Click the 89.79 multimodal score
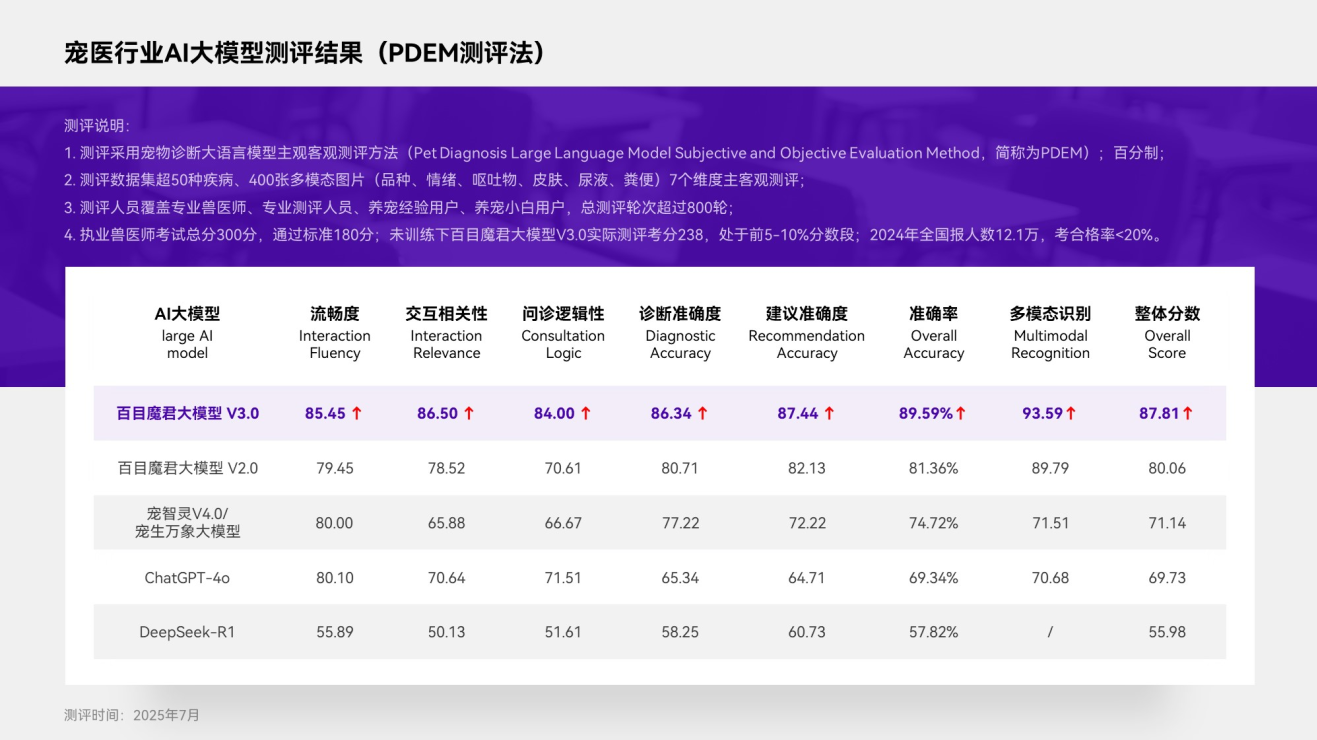Image resolution: width=1317 pixels, height=740 pixels. 1050,468
